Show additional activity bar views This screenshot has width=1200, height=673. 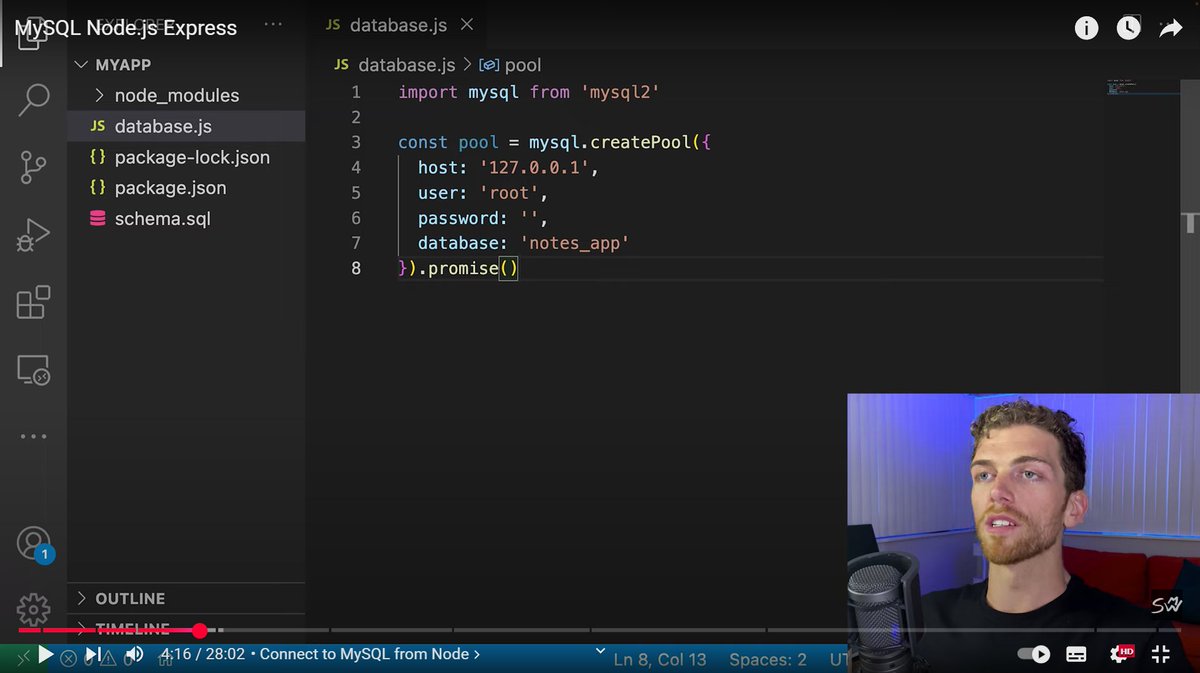[x=34, y=436]
